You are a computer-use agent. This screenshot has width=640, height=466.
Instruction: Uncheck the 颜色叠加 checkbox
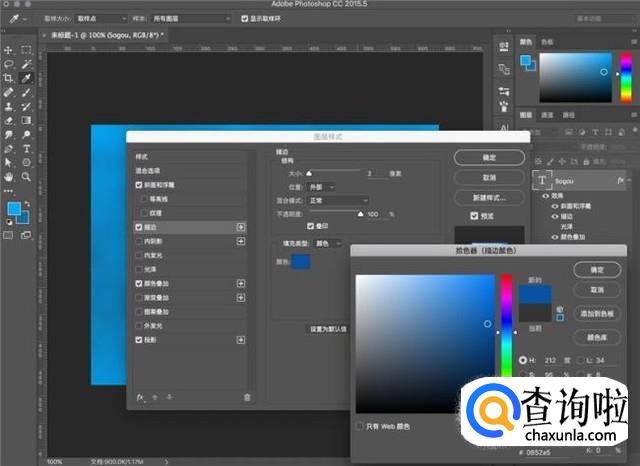tap(139, 284)
